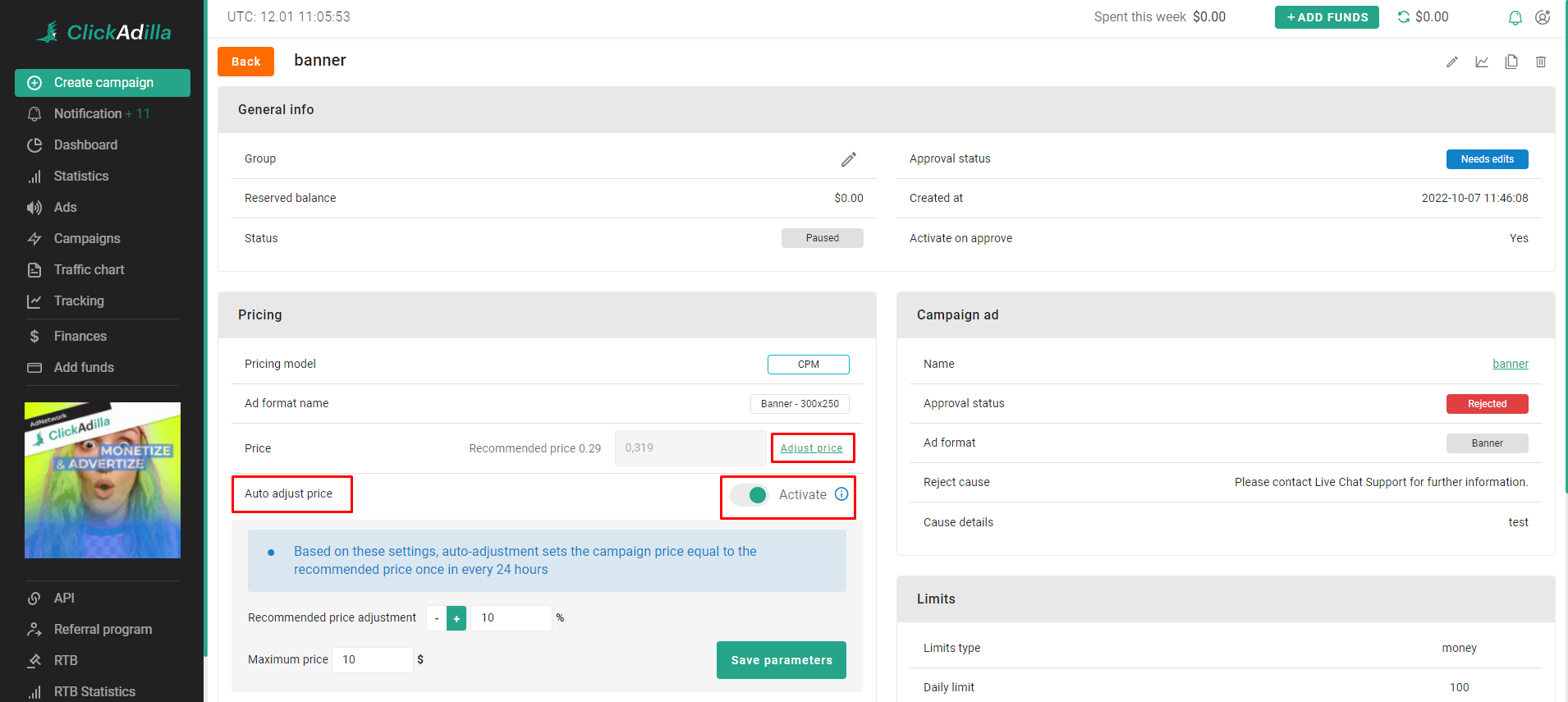The image size is (1568, 702).
Task: Click the green Add Funds button
Action: coord(1327,17)
